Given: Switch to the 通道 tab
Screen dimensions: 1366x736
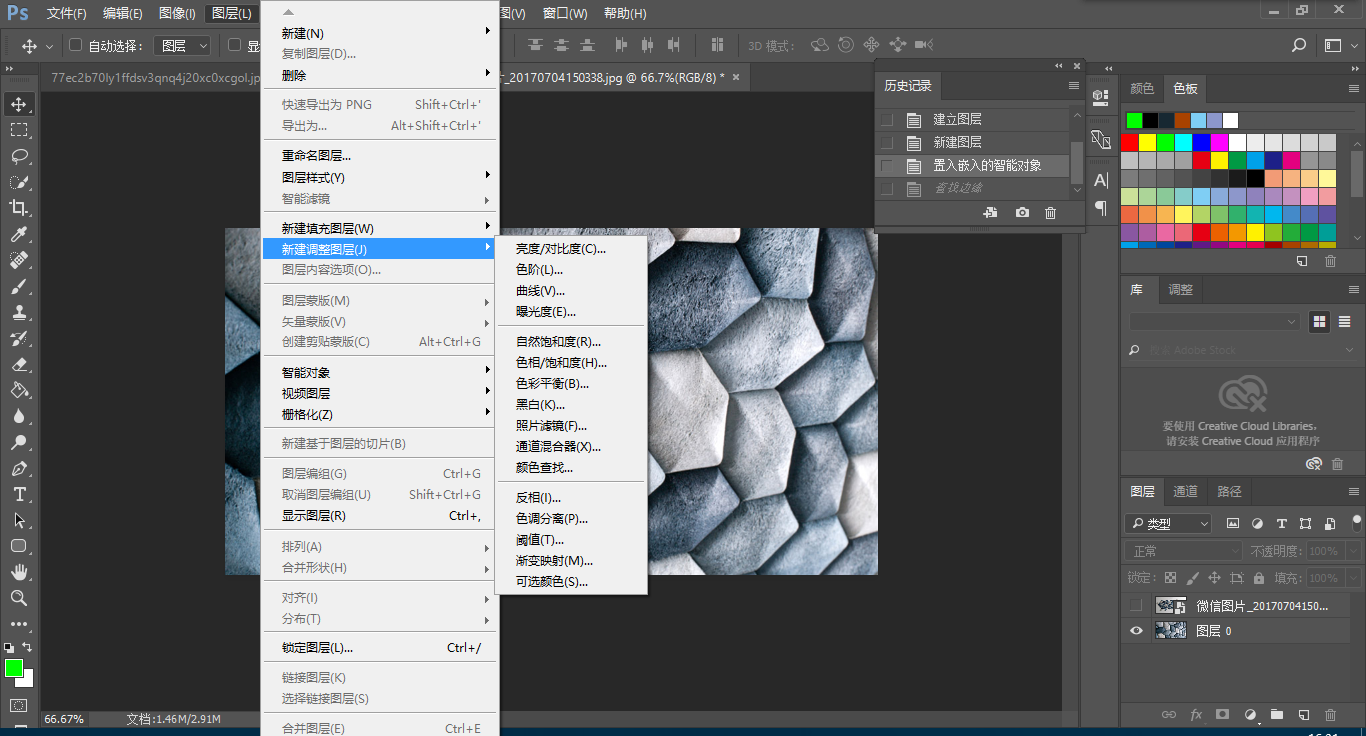Looking at the screenshot, I should tap(1185, 491).
